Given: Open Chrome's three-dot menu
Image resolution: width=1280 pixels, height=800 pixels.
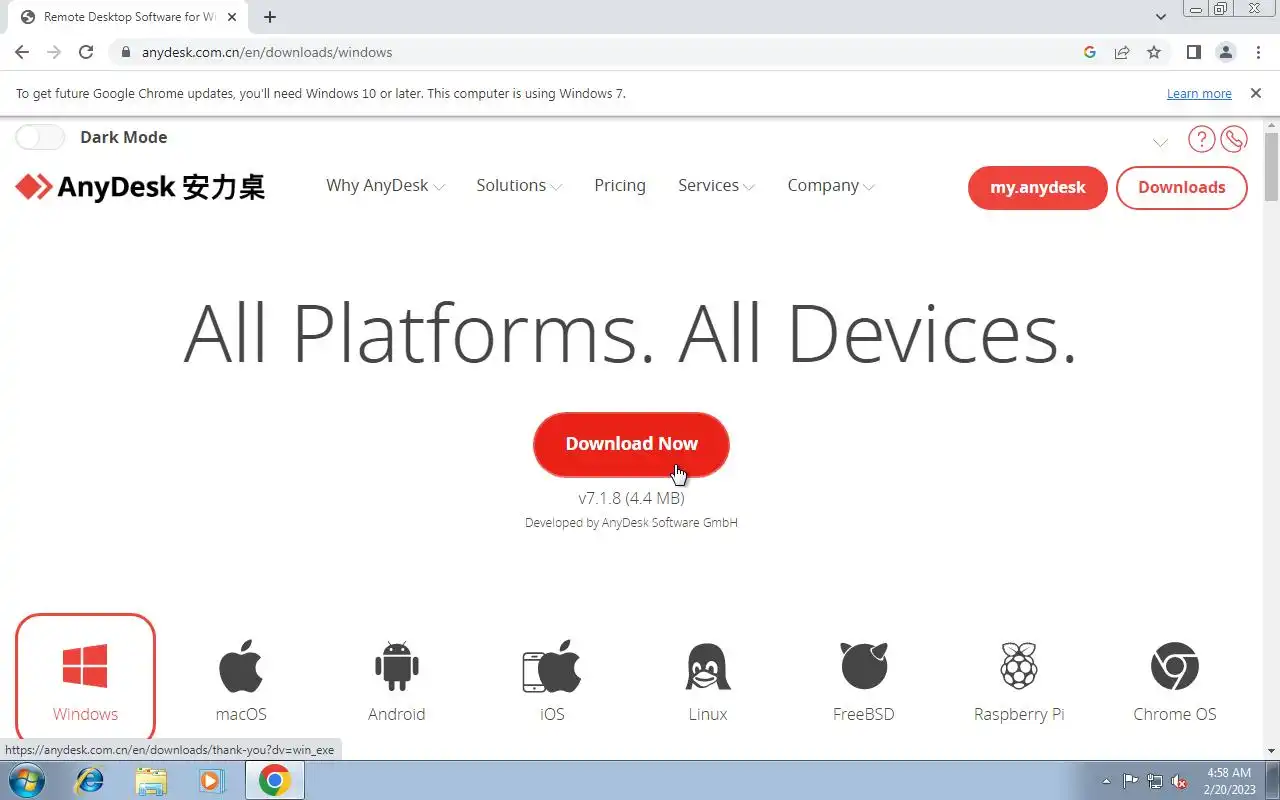Looking at the screenshot, I should point(1257,52).
